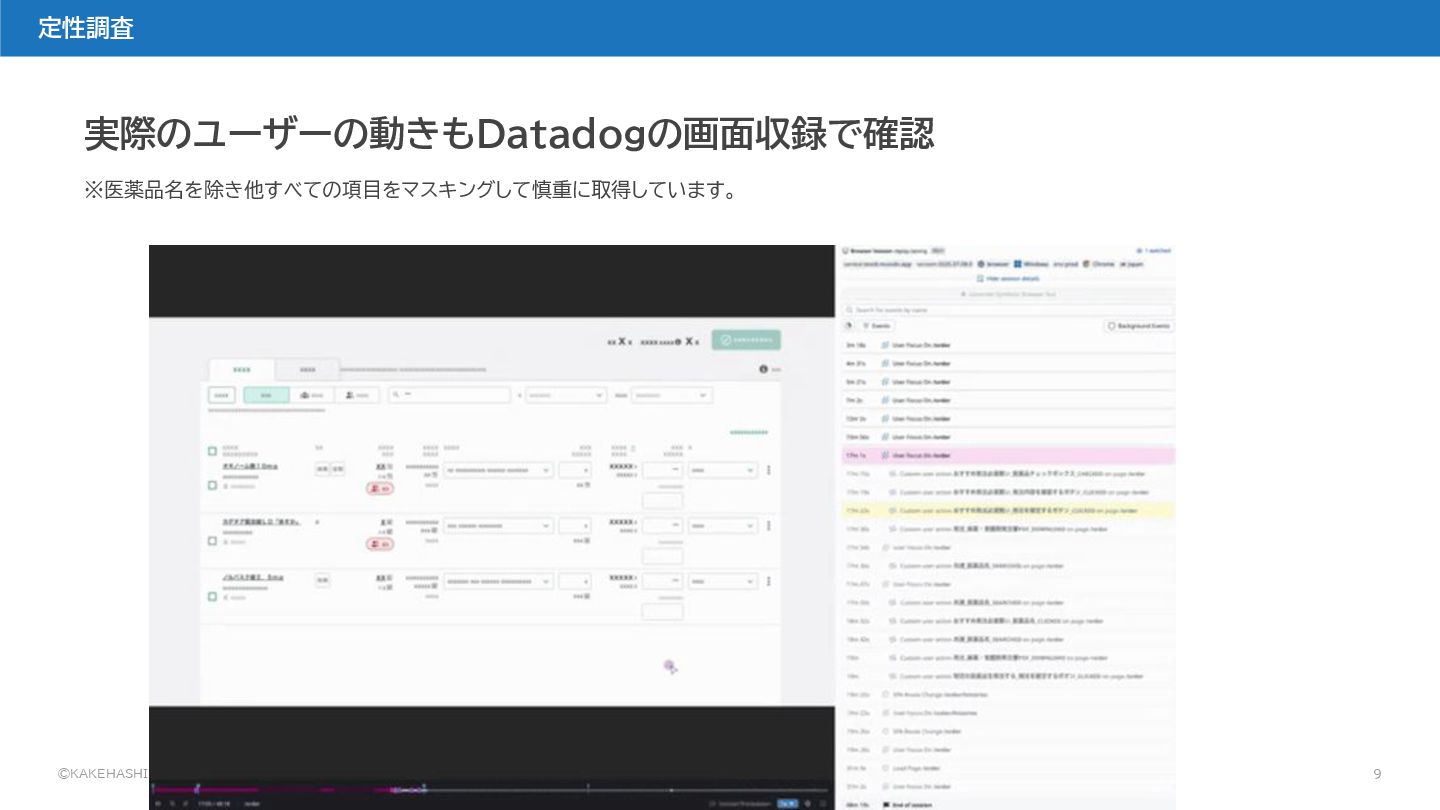Click the 1 watched indicator in the panel header
Viewport: 1440px width, 810px height.
(x=1153, y=250)
